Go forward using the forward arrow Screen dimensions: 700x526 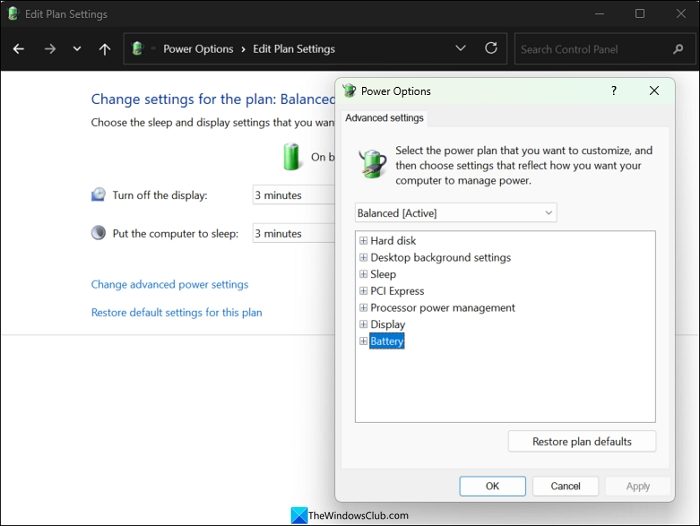[50, 49]
